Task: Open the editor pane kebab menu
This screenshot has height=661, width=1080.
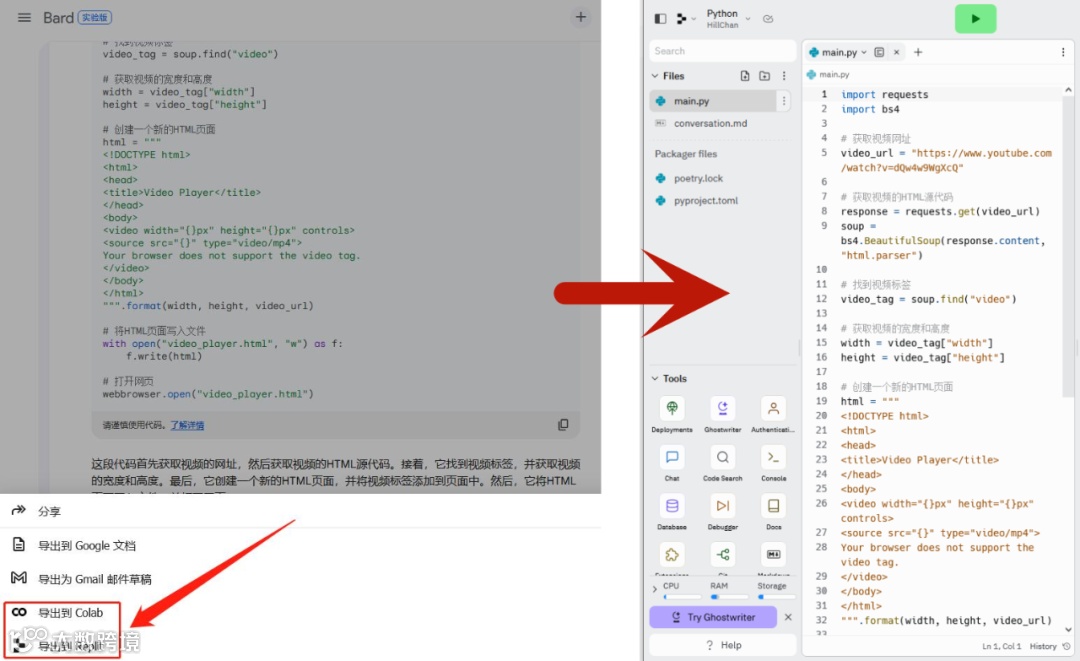Action: click(1063, 52)
